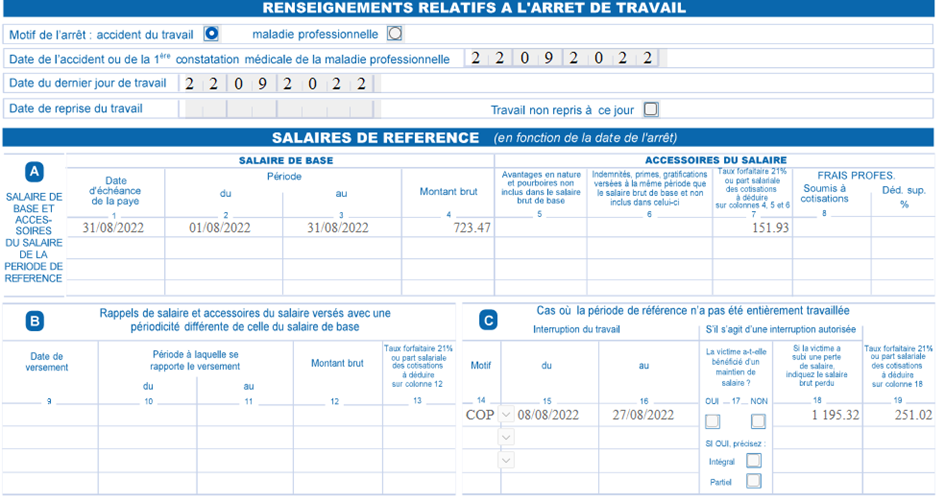Select the maladie professionnelle radio button

click(x=395, y=33)
